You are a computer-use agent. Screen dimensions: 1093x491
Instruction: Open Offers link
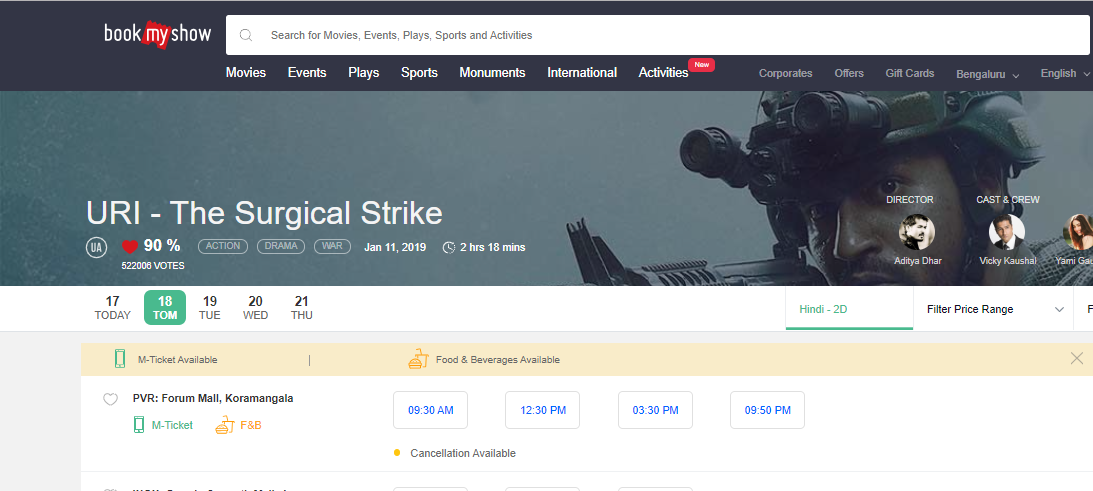click(849, 73)
